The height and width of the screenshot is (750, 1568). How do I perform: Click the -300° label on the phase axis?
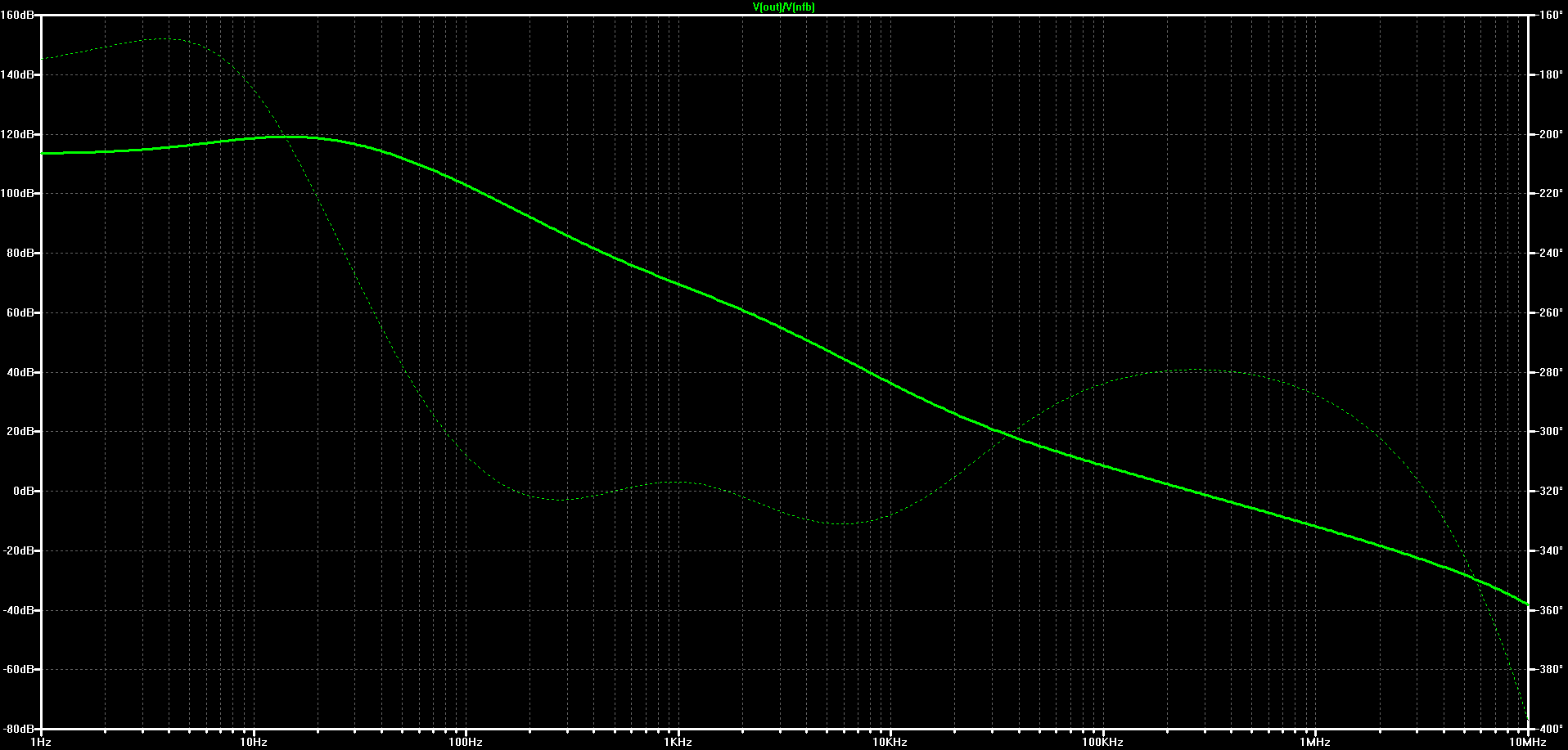[x=1549, y=431]
